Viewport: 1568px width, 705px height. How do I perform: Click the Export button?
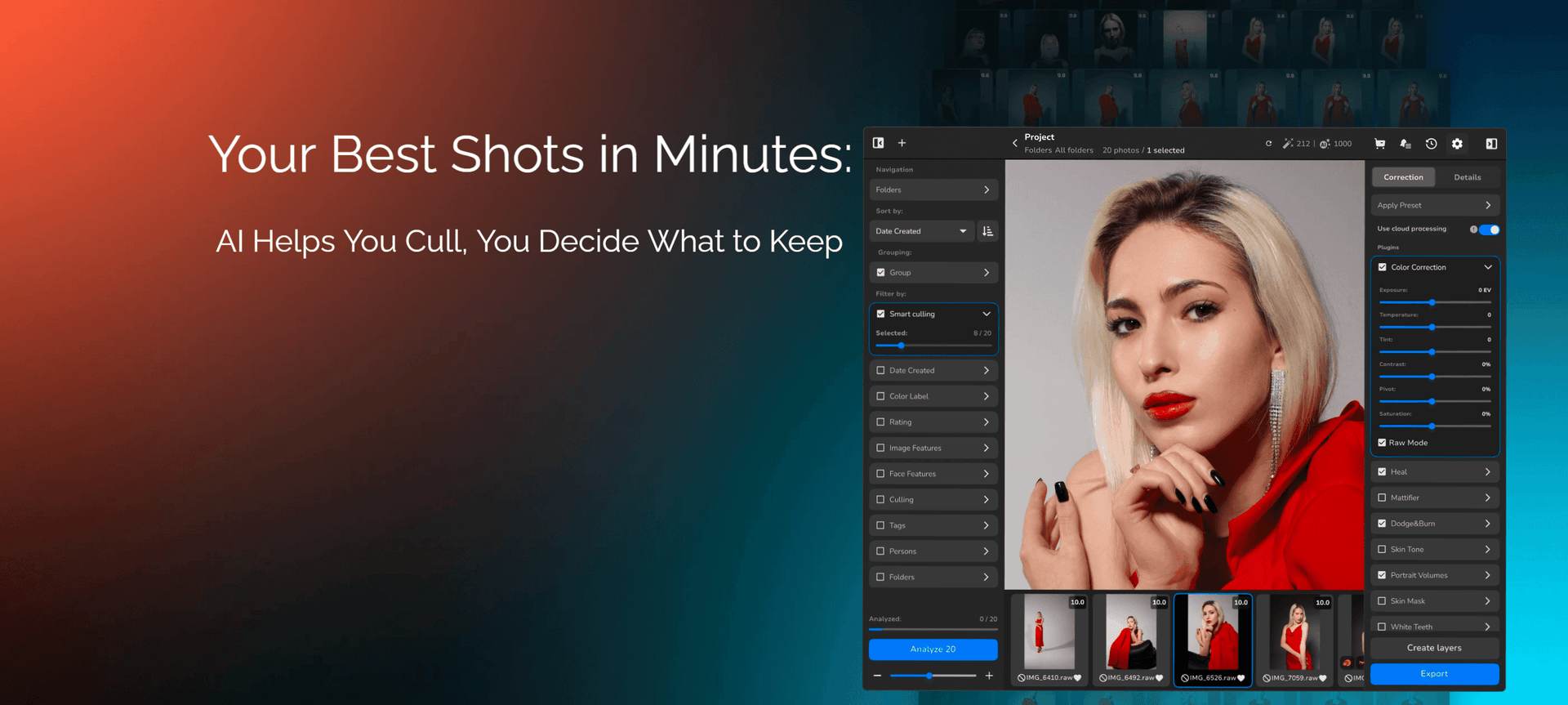tap(1435, 674)
